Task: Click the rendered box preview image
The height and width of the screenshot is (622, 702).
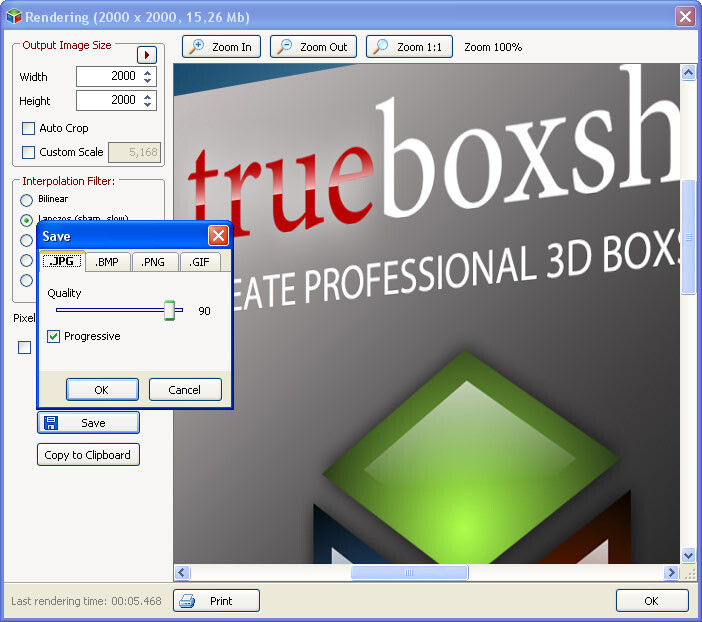Action: pyautogui.click(x=427, y=313)
